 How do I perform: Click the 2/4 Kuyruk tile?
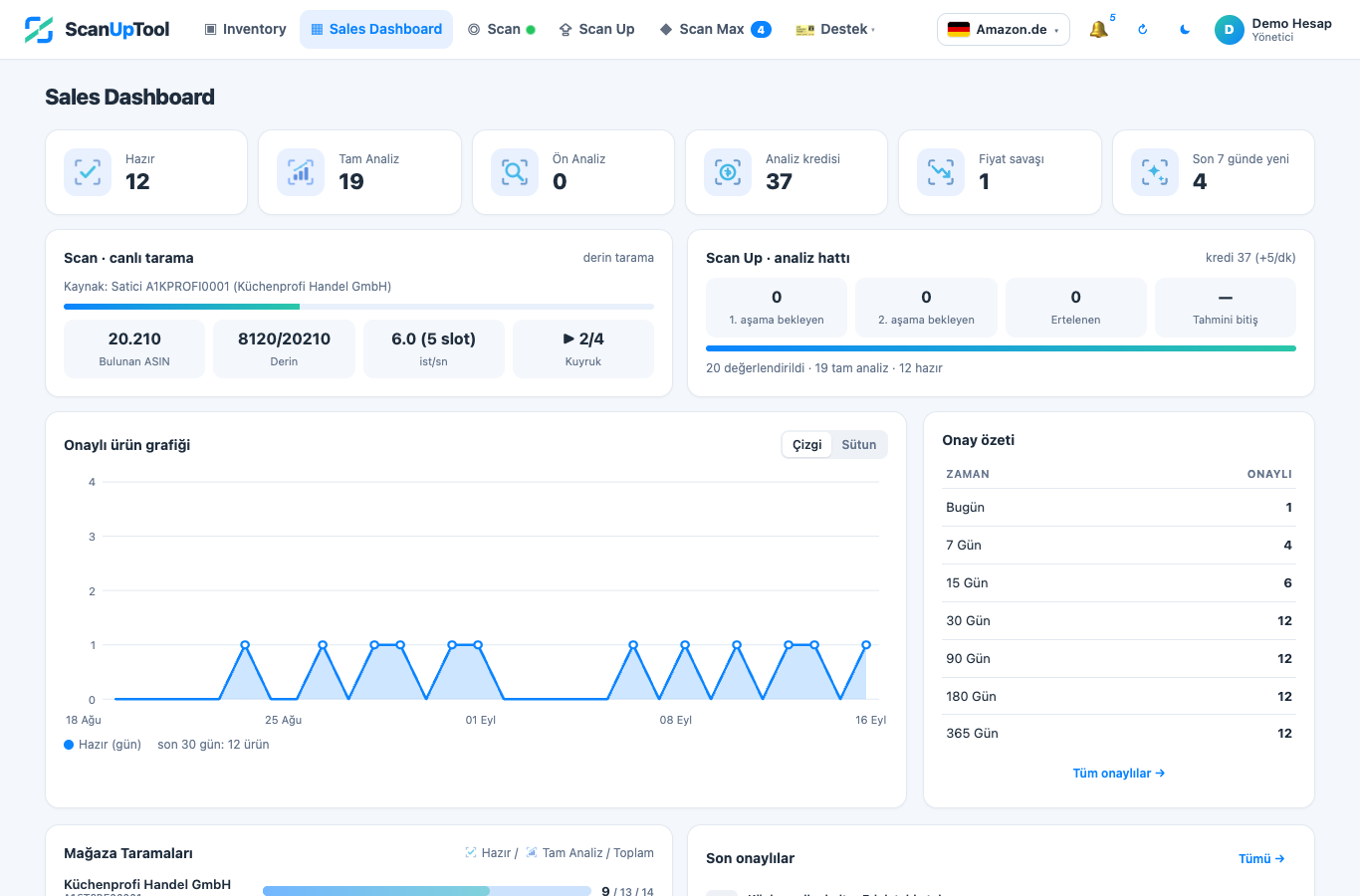pos(583,348)
